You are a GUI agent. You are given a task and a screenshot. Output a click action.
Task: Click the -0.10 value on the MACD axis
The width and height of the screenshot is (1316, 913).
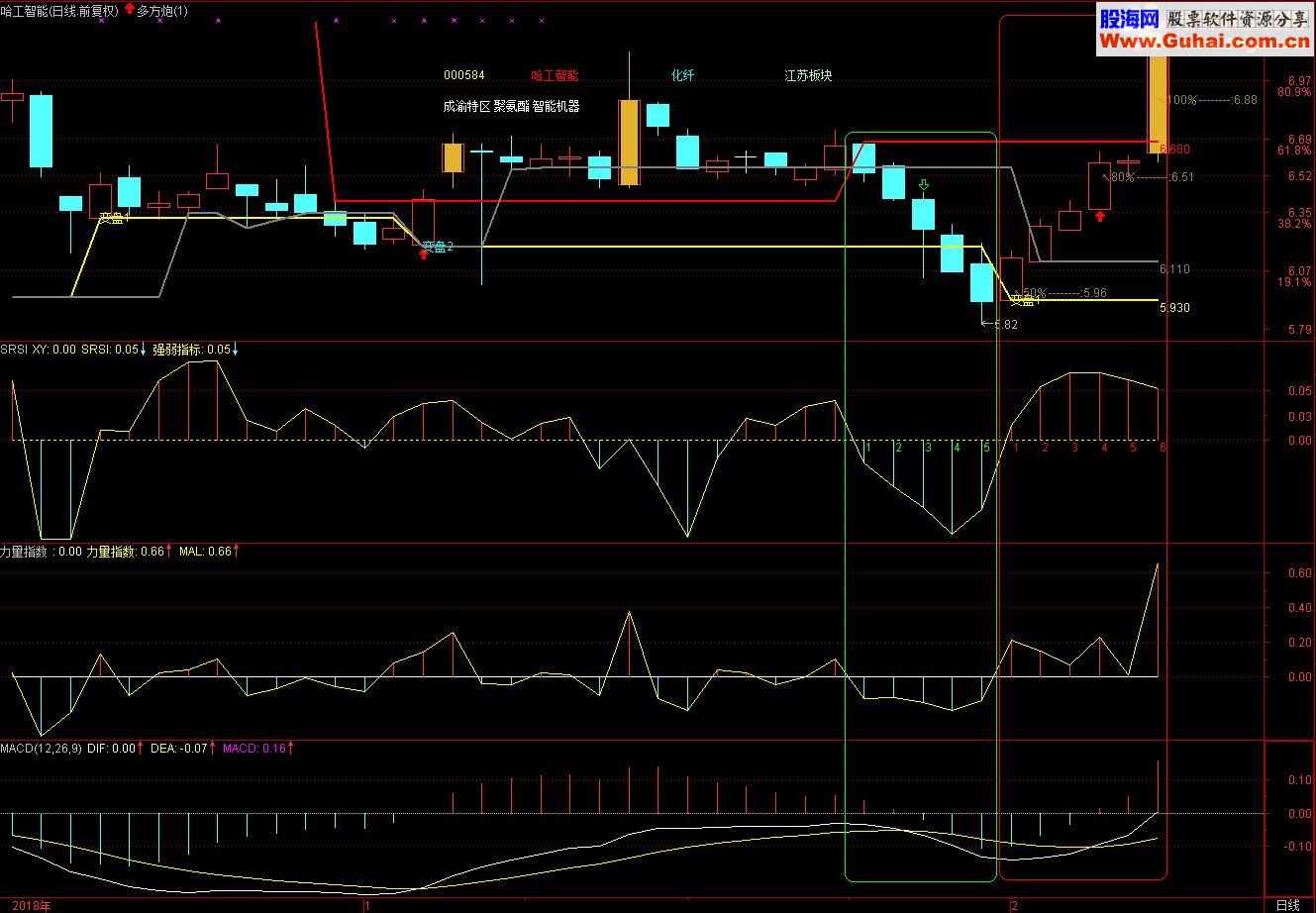(x=1297, y=847)
